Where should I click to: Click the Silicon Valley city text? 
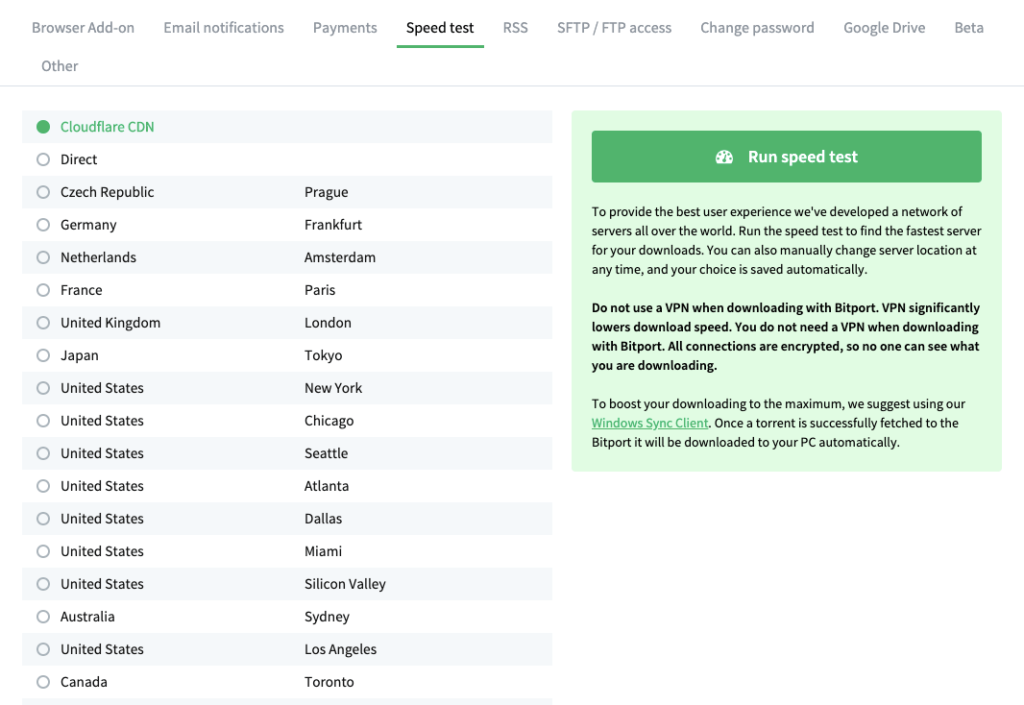coord(345,584)
